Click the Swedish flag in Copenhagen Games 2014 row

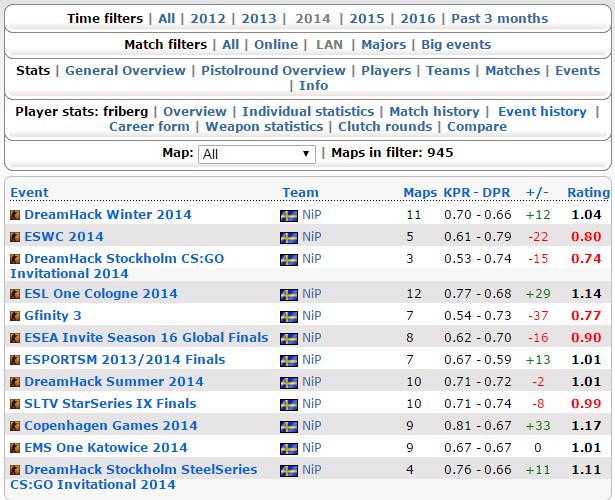click(x=289, y=426)
